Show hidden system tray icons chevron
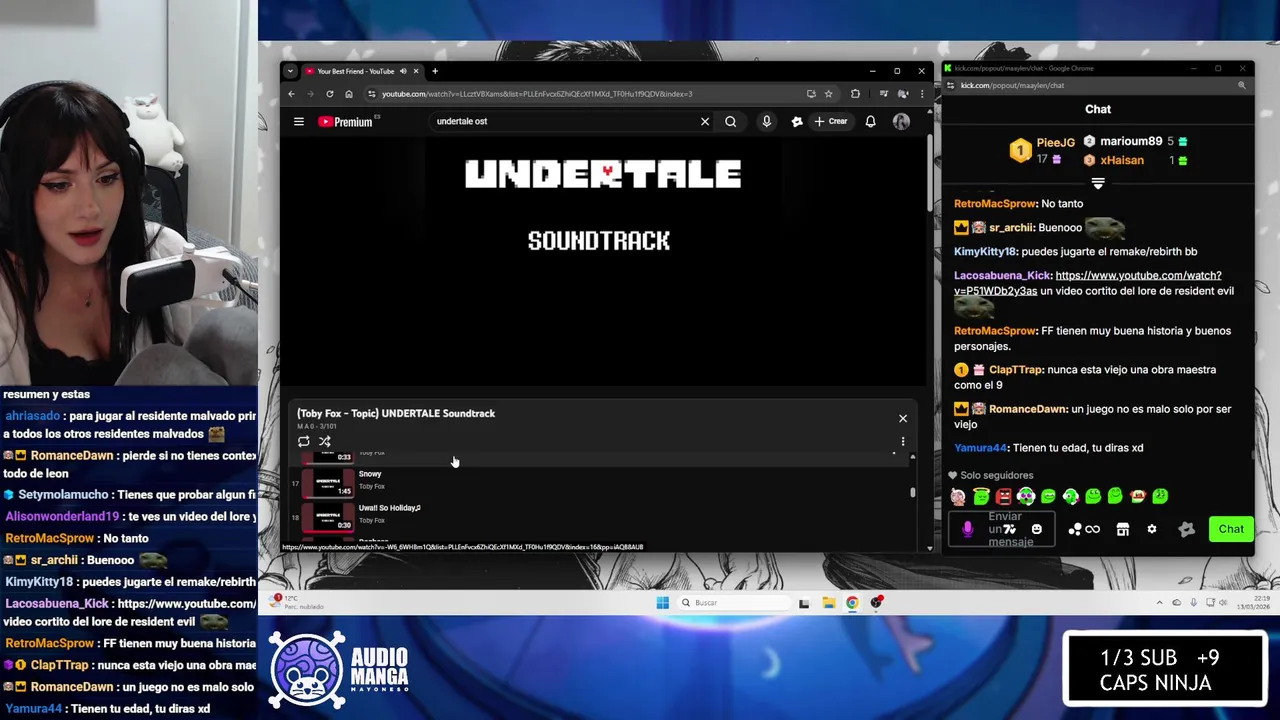 (x=1160, y=603)
